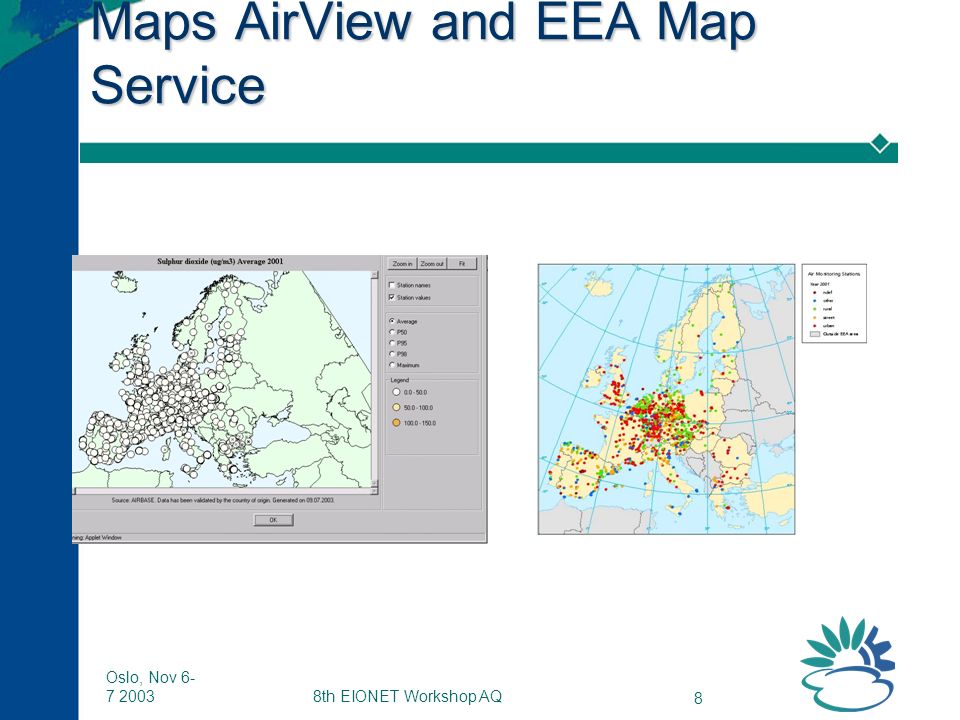Viewport: 960px width, 720px height.
Task: Select the P50 radio option
Action: pyautogui.click(x=392, y=332)
